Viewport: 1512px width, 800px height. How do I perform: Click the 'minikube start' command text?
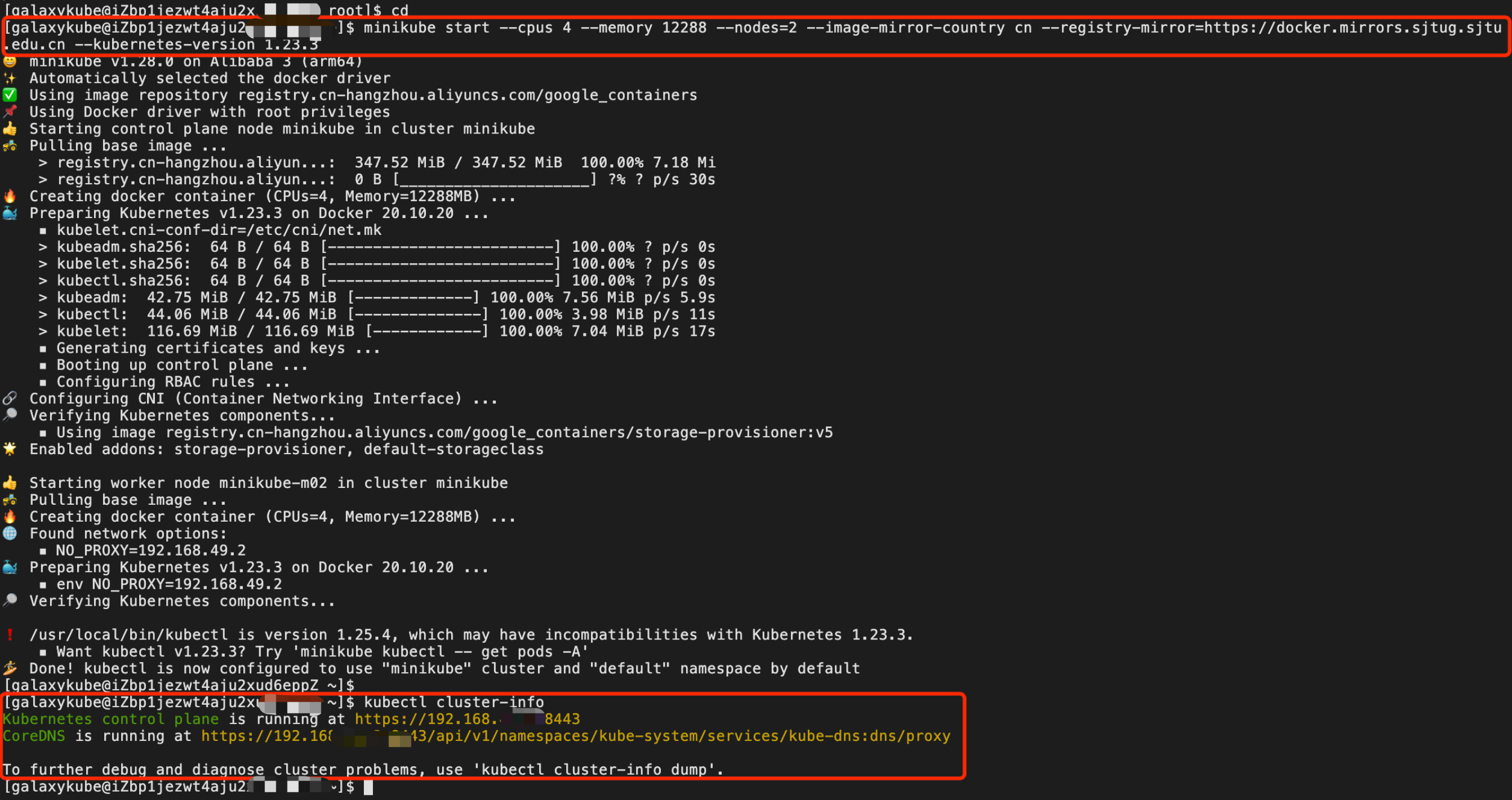click(x=426, y=28)
